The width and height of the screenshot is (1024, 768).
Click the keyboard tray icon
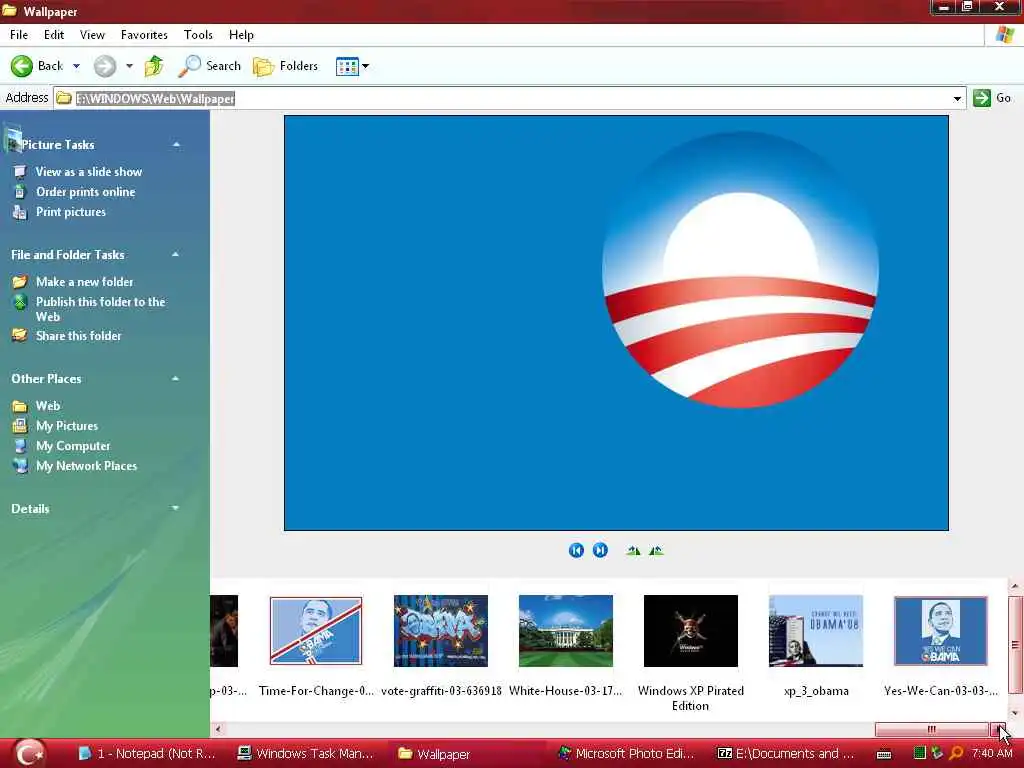[884, 755]
